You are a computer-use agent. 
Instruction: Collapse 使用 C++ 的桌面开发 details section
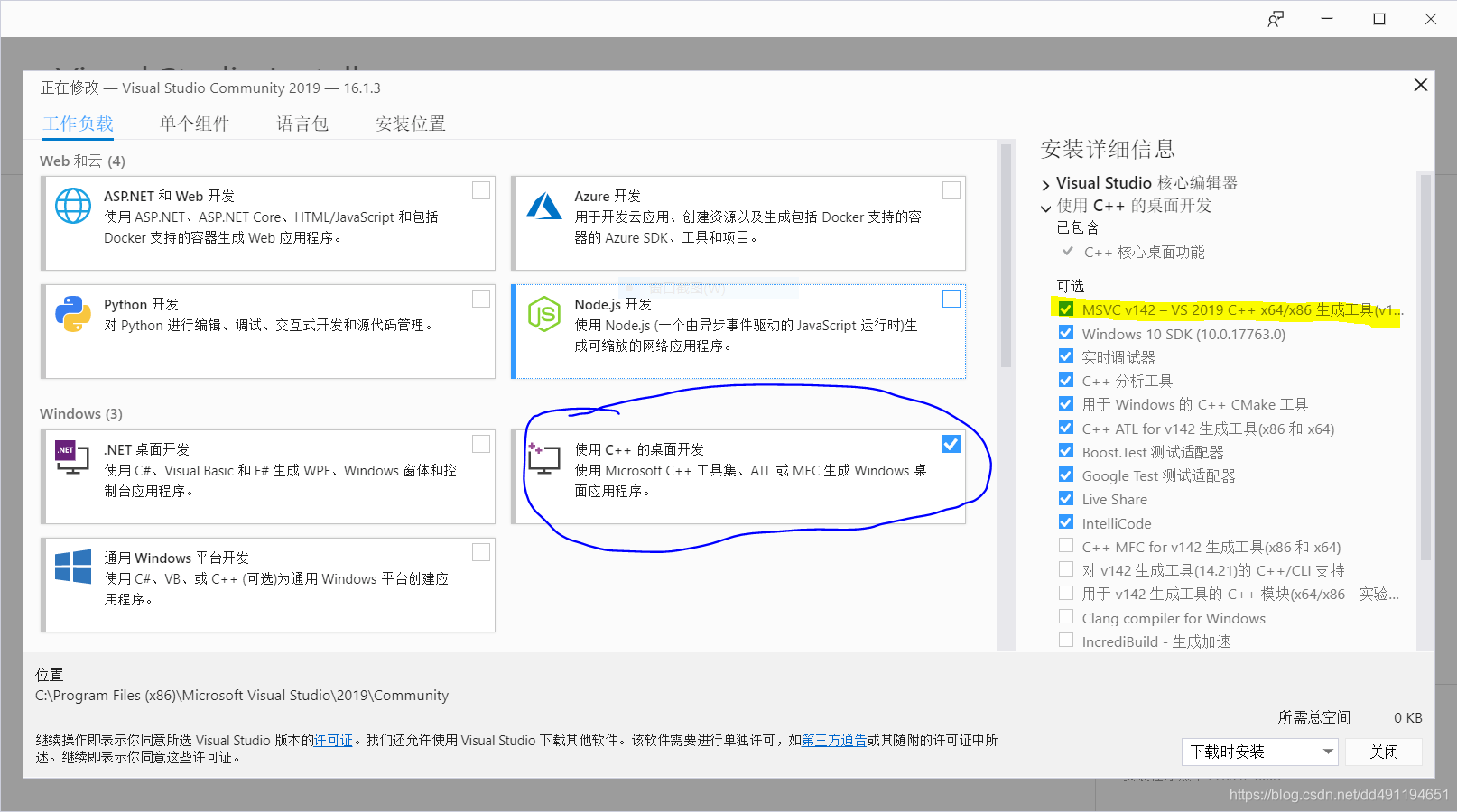coord(1046,208)
